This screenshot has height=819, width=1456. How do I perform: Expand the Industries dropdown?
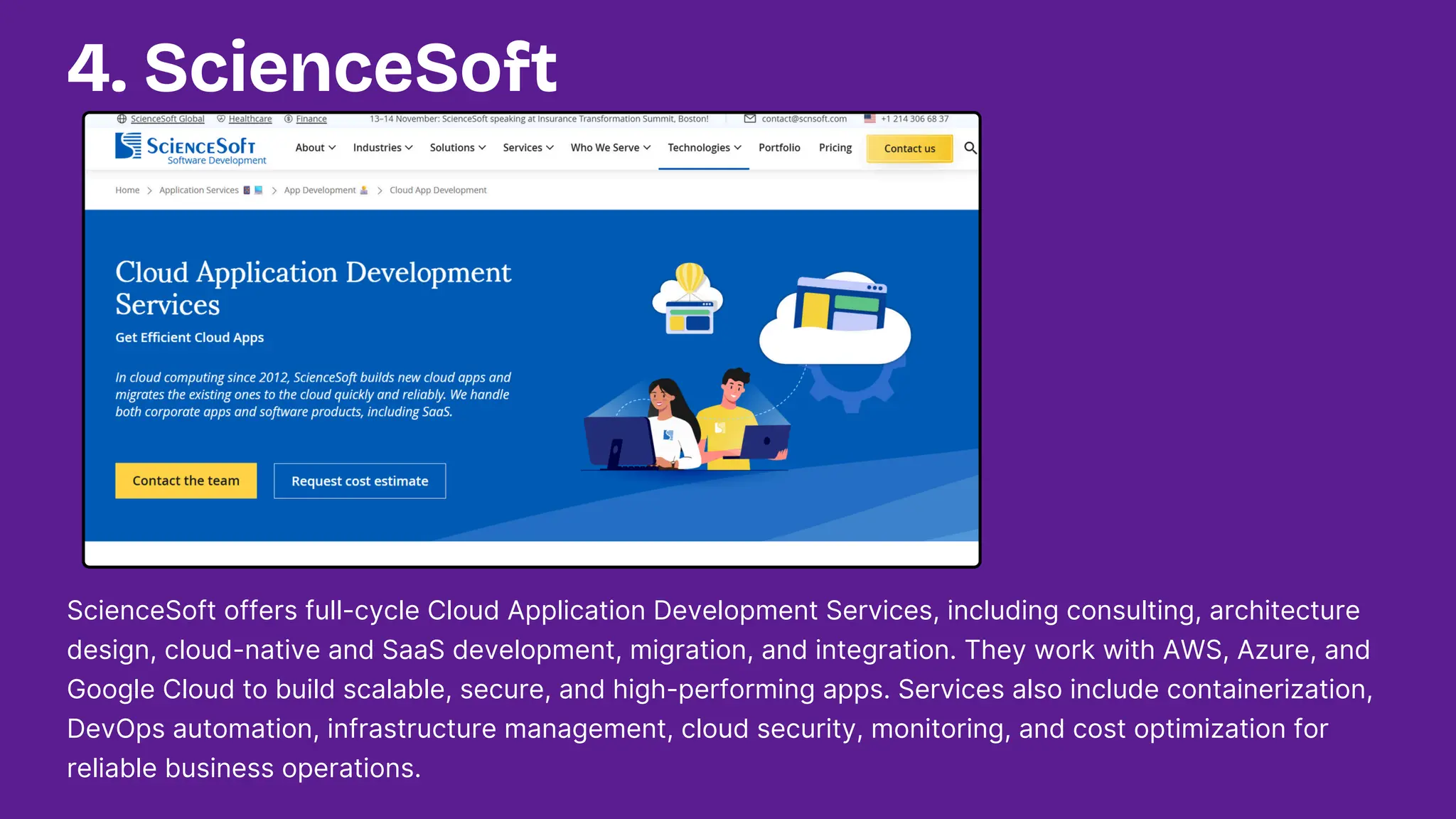(x=382, y=148)
